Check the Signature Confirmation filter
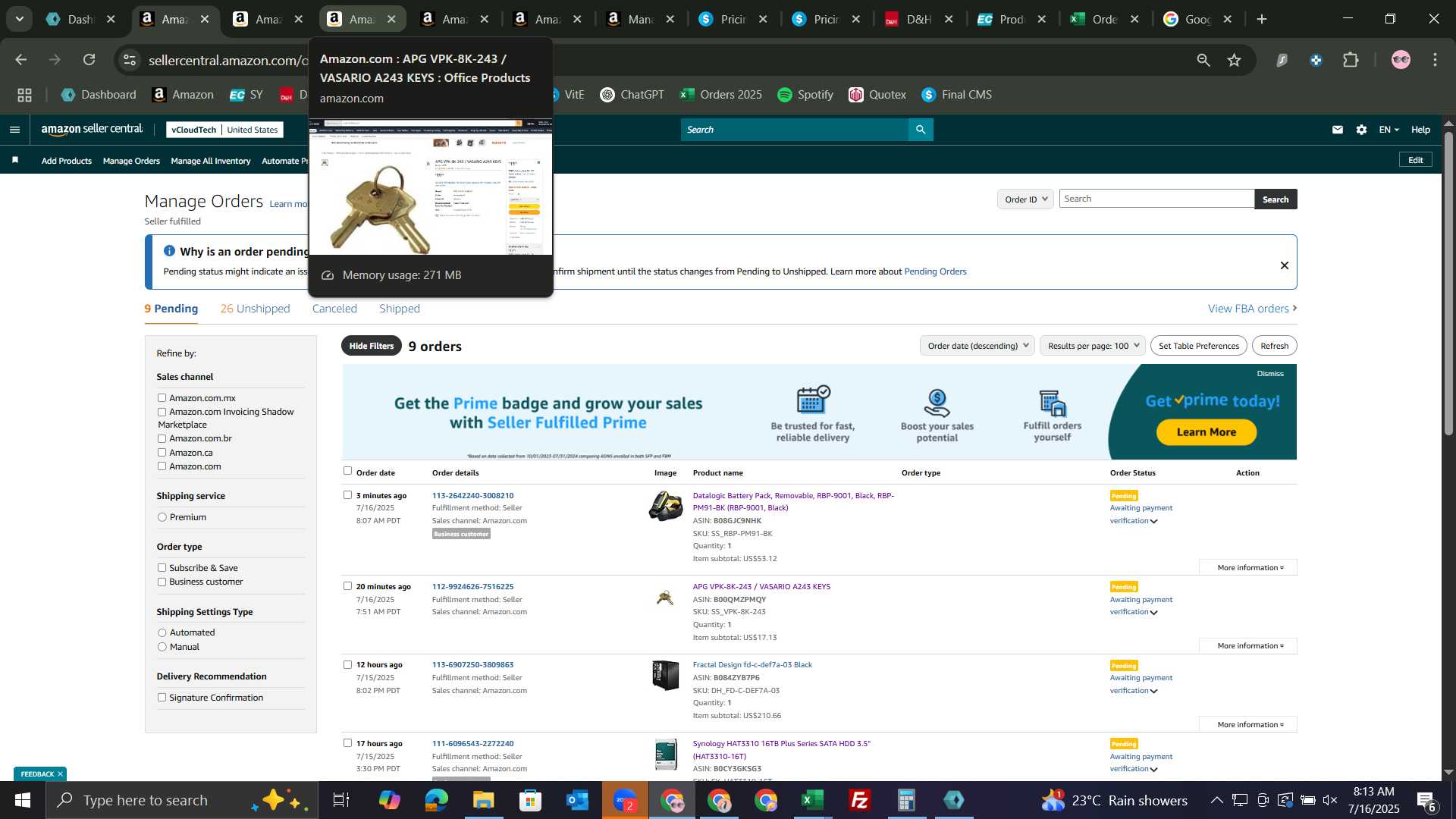1456x819 pixels. click(x=162, y=698)
